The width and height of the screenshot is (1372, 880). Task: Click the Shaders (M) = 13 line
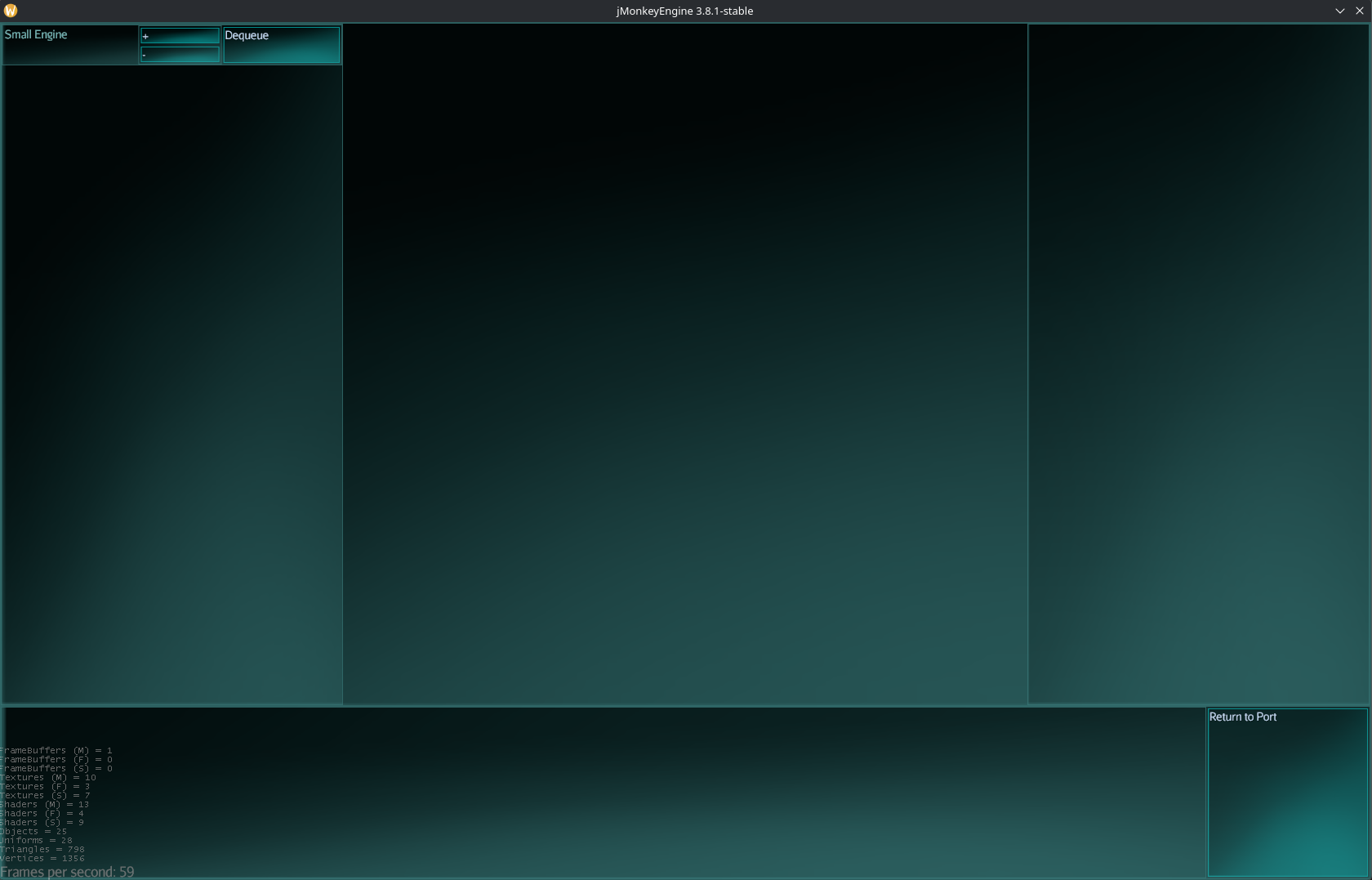[44, 805]
